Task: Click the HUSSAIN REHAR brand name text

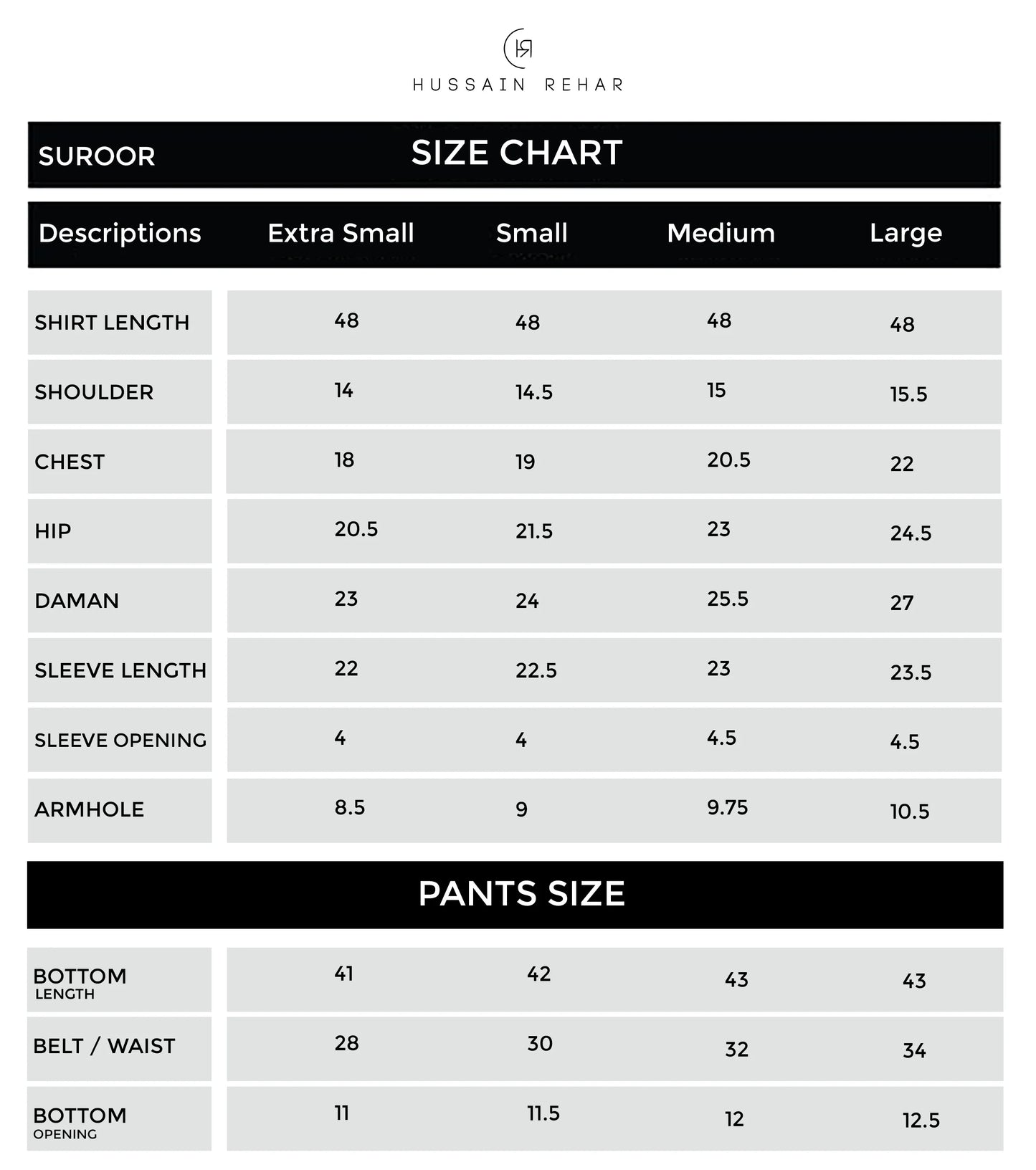Action: click(x=518, y=85)
